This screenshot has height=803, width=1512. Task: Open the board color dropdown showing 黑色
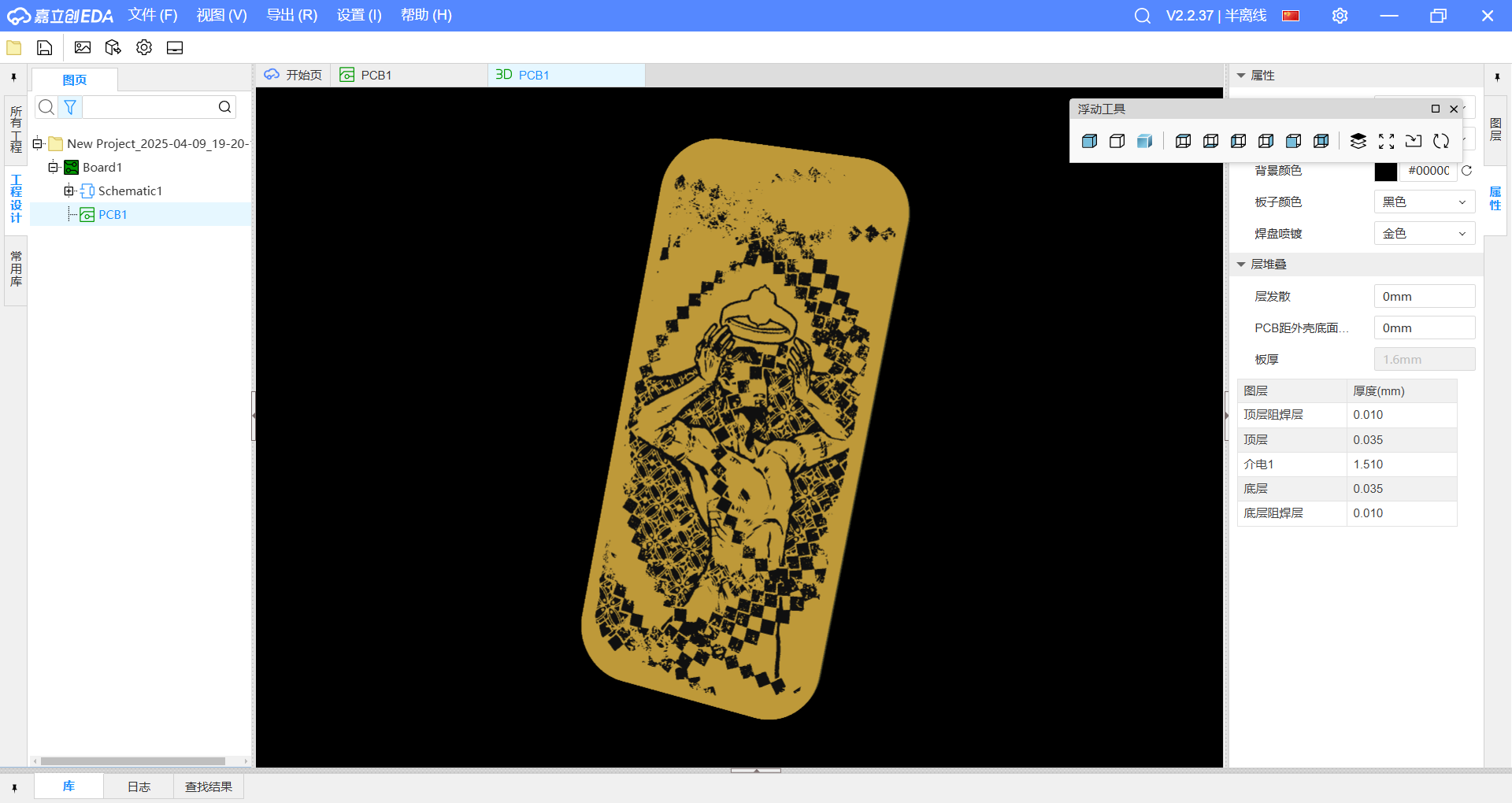(x=1425, y=202)
